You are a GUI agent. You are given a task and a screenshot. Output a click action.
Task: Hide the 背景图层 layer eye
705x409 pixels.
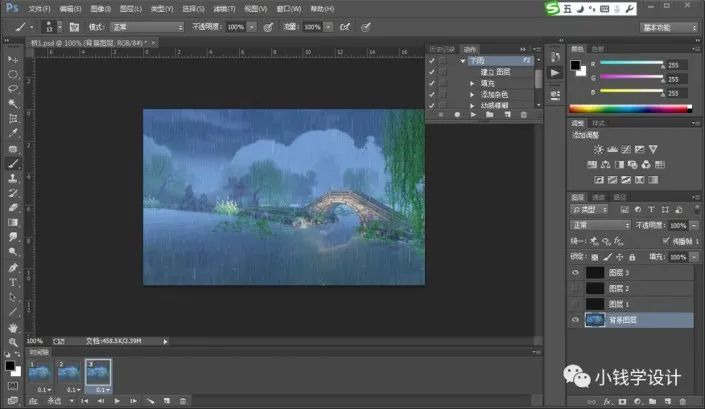[x=576, y=320]
